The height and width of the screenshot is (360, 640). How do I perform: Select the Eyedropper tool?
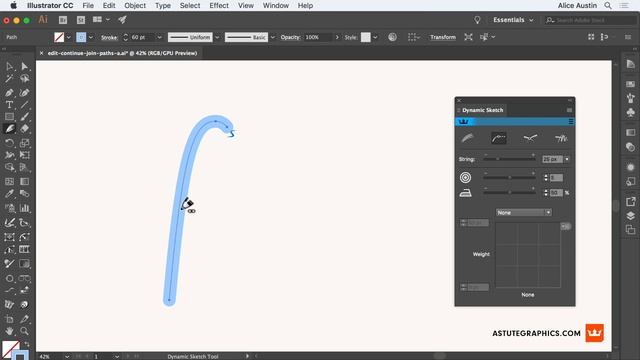[9, 193]
